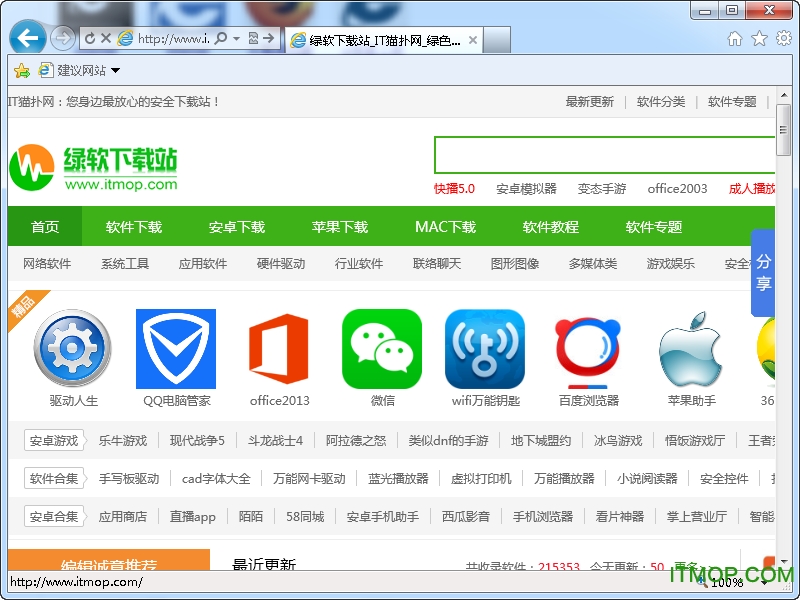Click hot search office2003
800x600 pixels.
point(677,189)
